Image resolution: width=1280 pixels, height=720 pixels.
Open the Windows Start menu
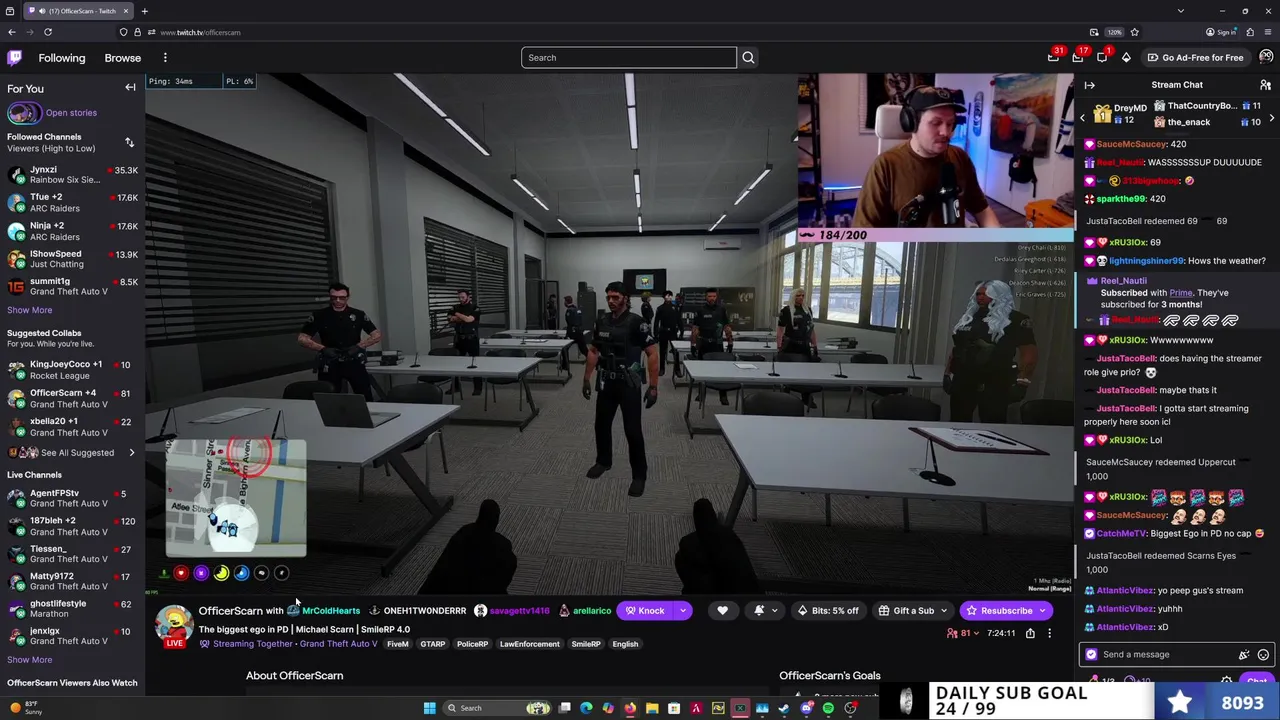tap(429, 708)
